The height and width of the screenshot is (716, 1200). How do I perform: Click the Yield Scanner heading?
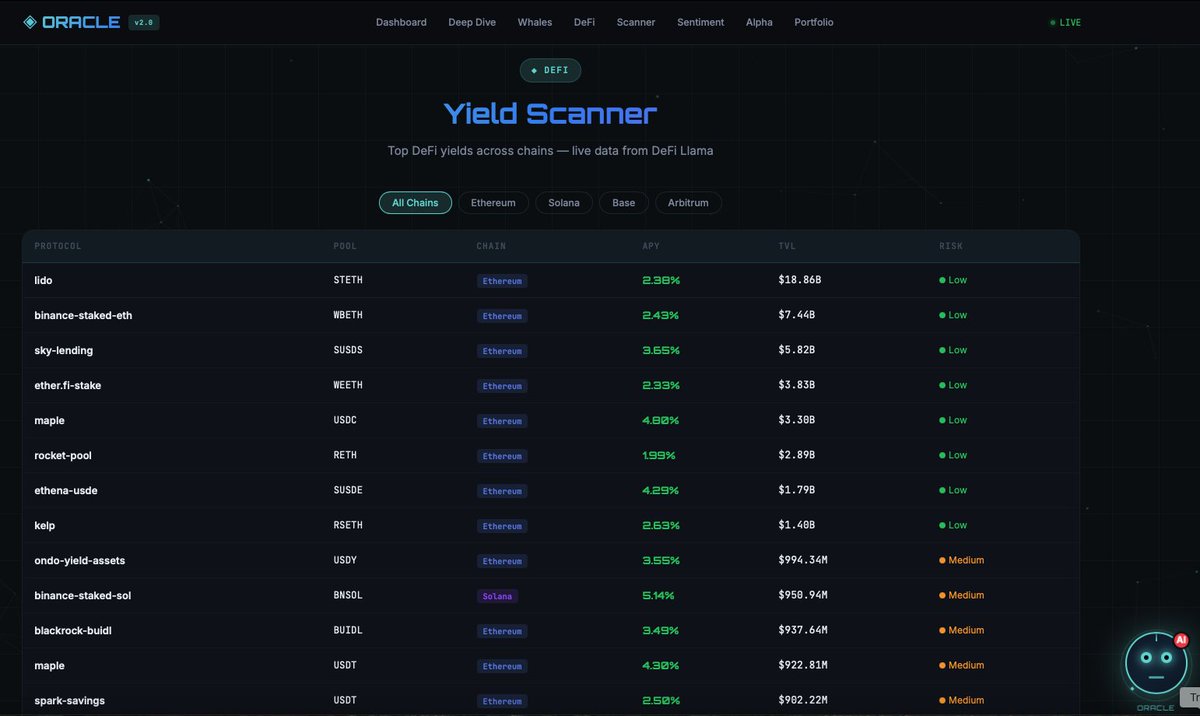point(550,113)
